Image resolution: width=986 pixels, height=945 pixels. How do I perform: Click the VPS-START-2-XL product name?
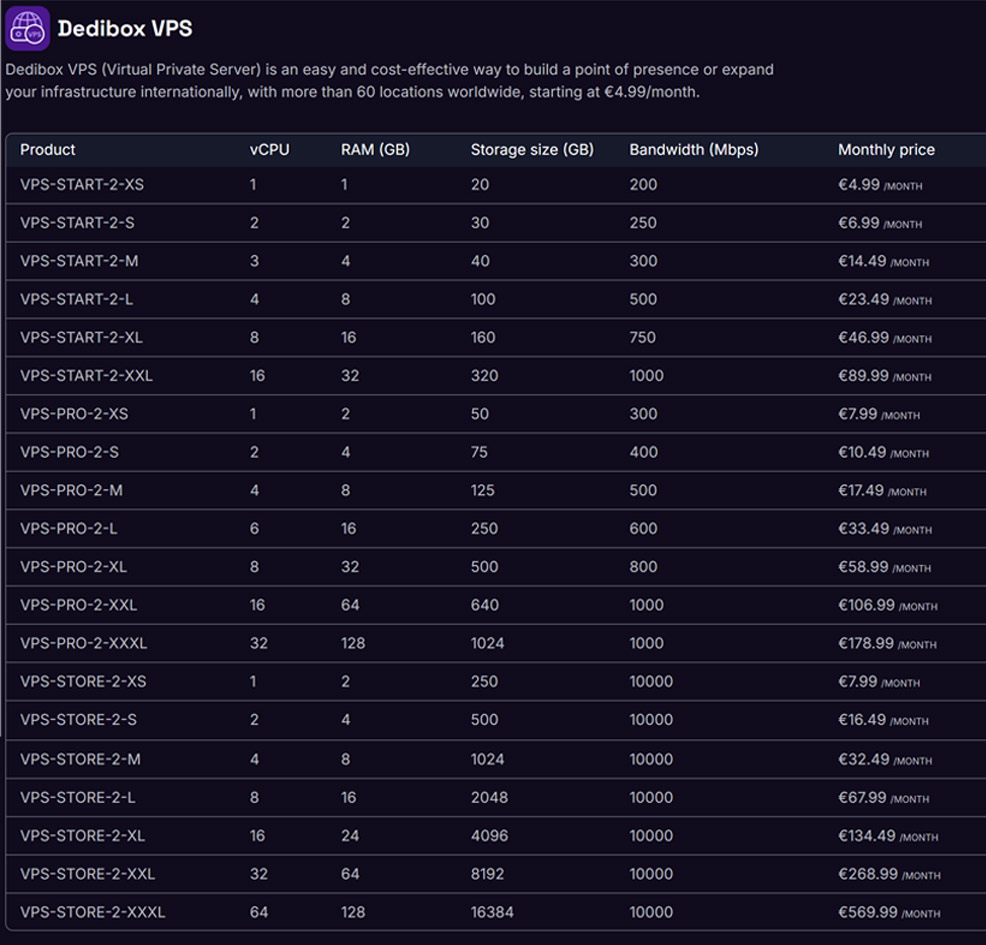tap(81, 338)
